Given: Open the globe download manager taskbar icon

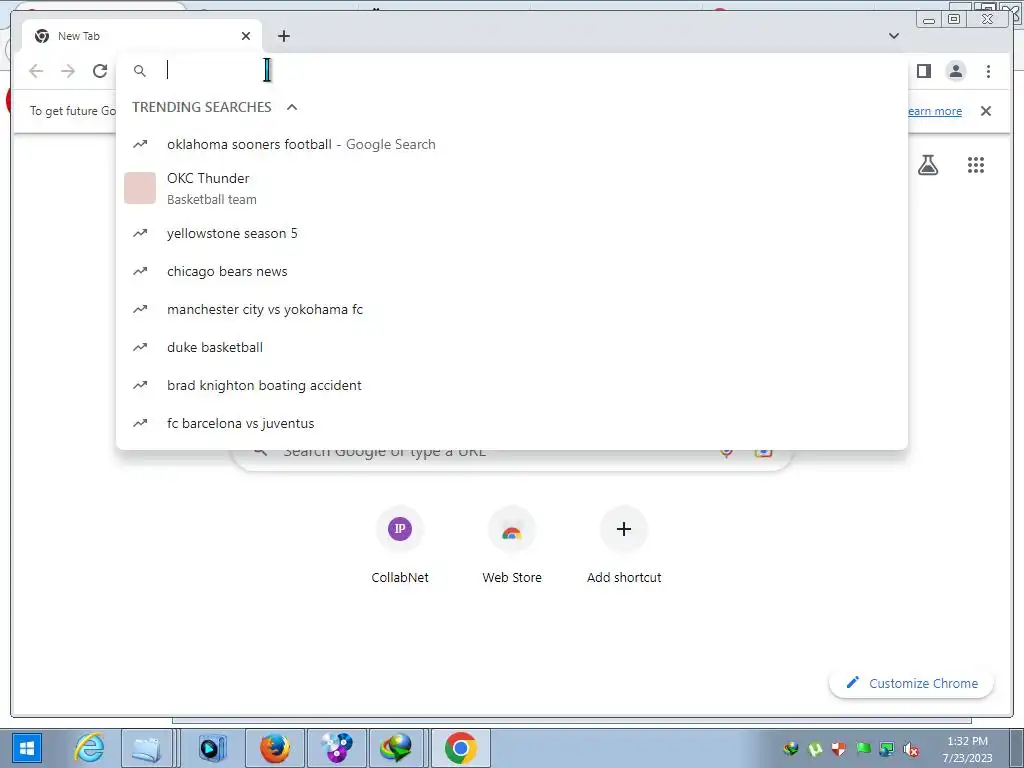Looking at the screenshot, I should click(396, 748).
